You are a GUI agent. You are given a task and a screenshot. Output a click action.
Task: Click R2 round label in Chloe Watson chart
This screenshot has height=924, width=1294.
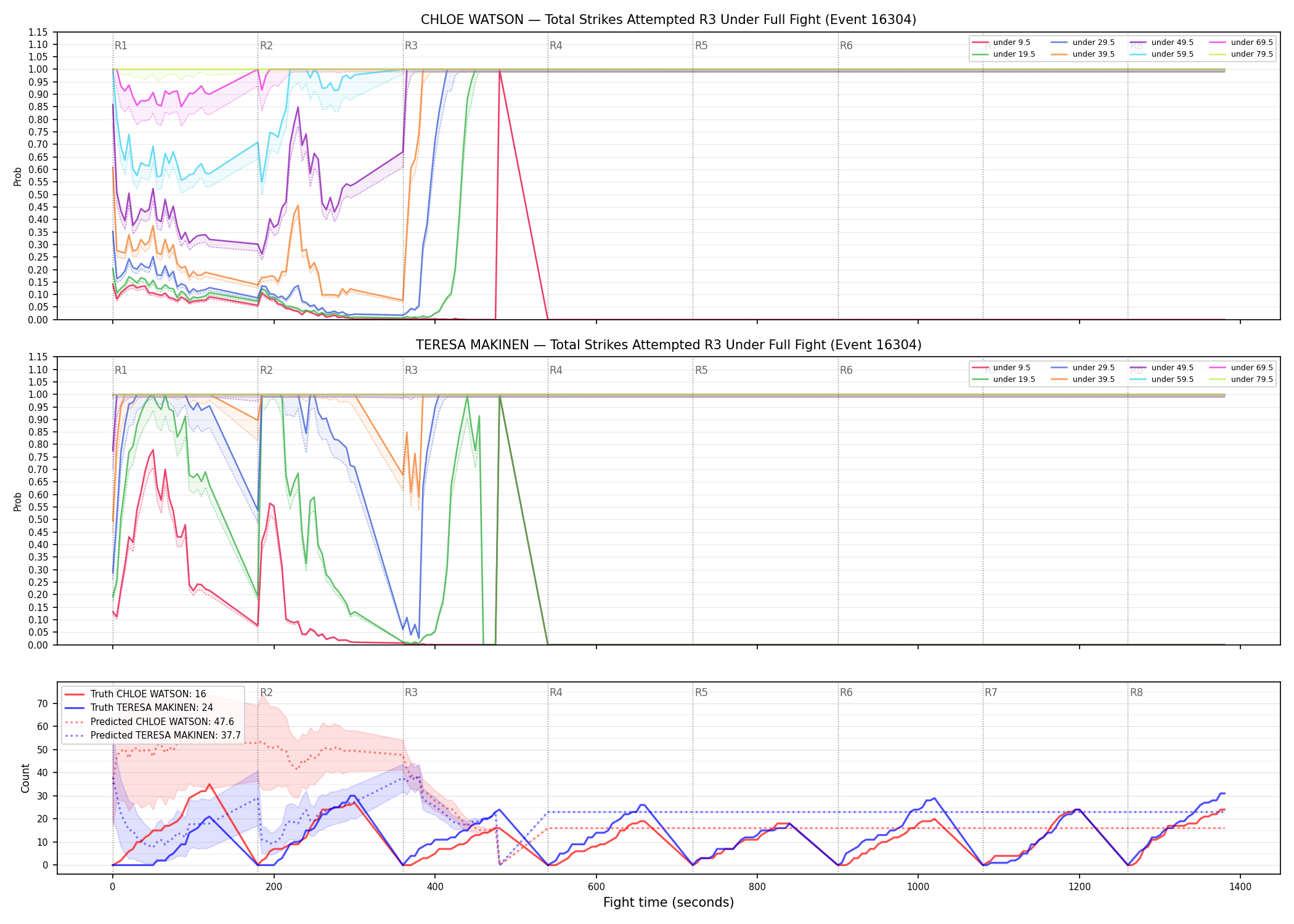point(266,46)
